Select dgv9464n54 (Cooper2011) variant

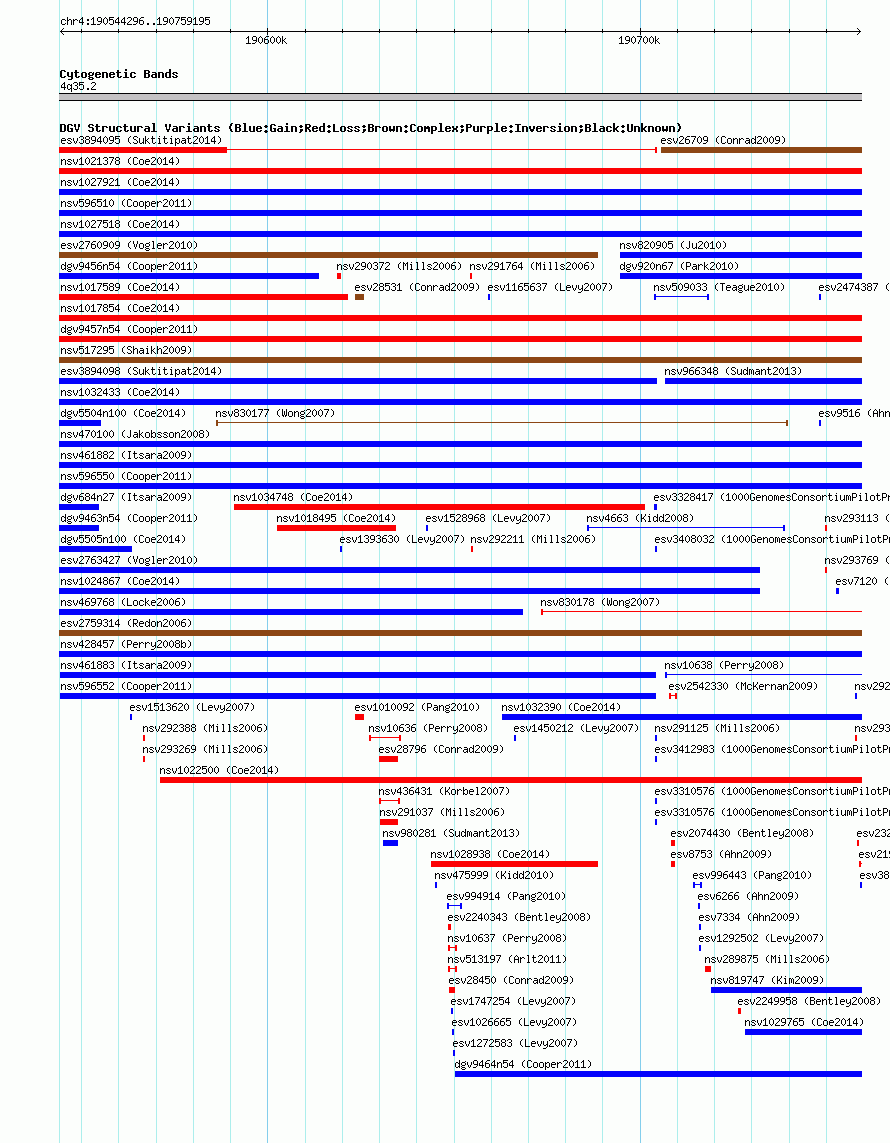tap(658, 1074)
